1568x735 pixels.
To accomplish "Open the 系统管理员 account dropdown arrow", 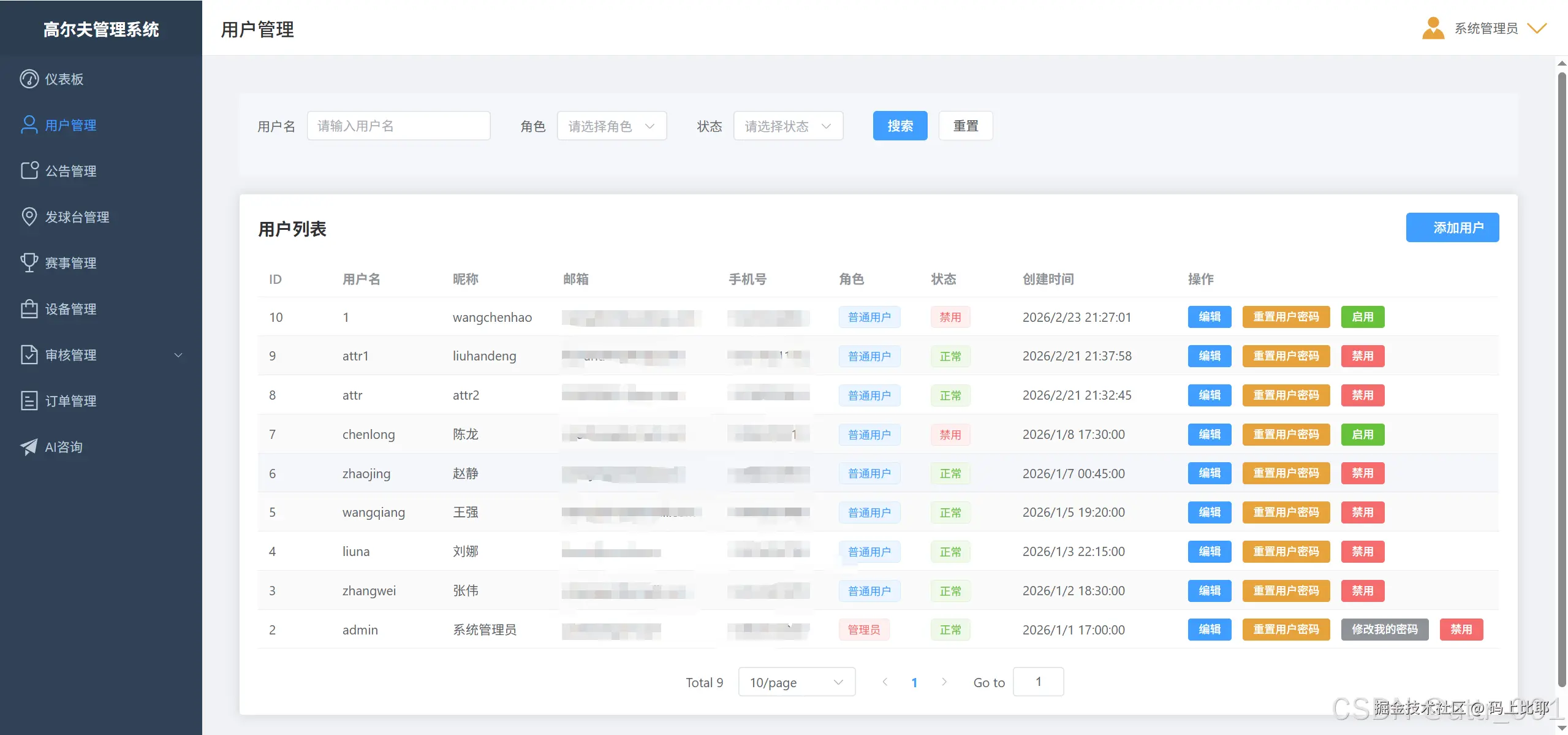I will 1537,28.
